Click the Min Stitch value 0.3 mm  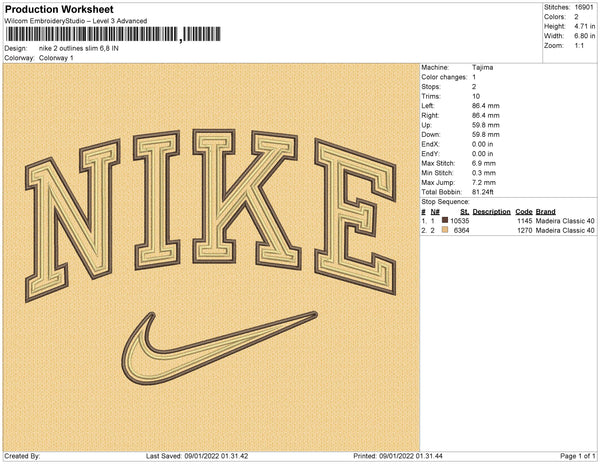click(484, 173)
